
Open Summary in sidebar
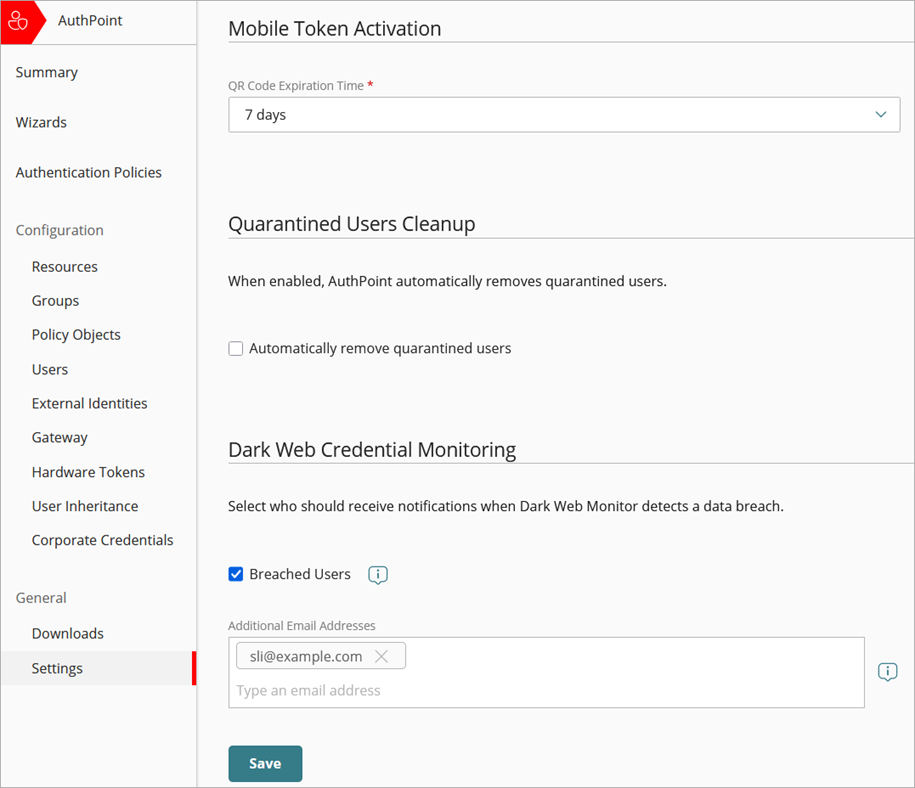pyautogui.click(x=47, y=73)
